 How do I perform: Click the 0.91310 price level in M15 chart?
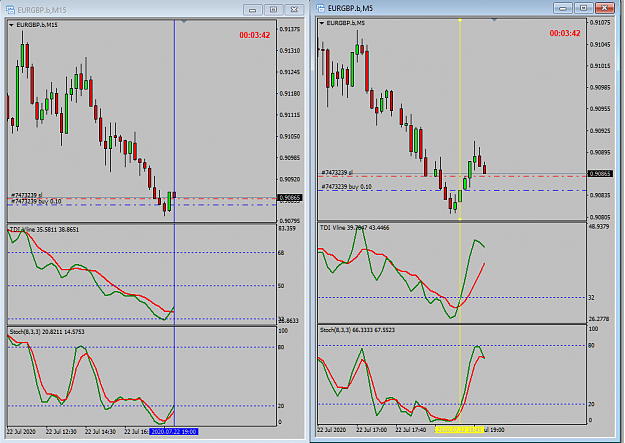coord(290,51)
